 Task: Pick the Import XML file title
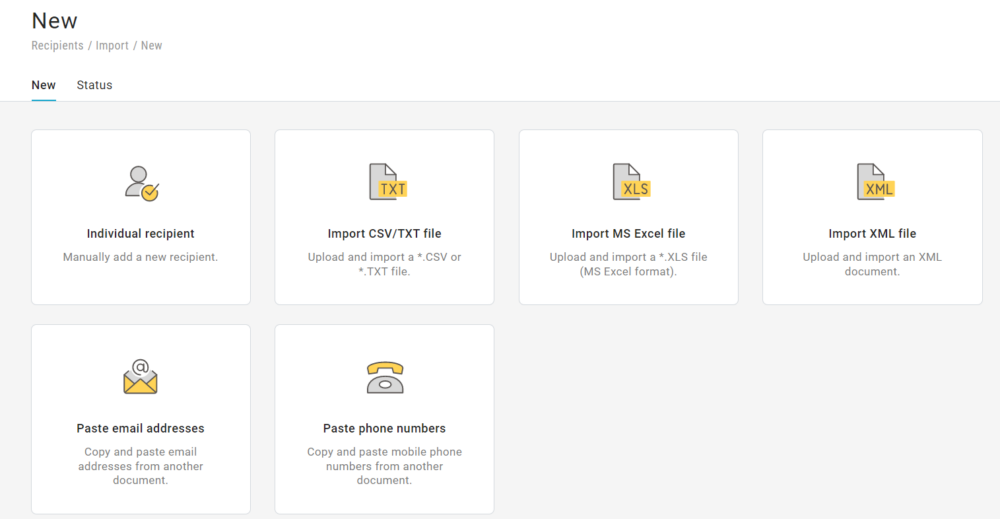click(x=873, y=234)
